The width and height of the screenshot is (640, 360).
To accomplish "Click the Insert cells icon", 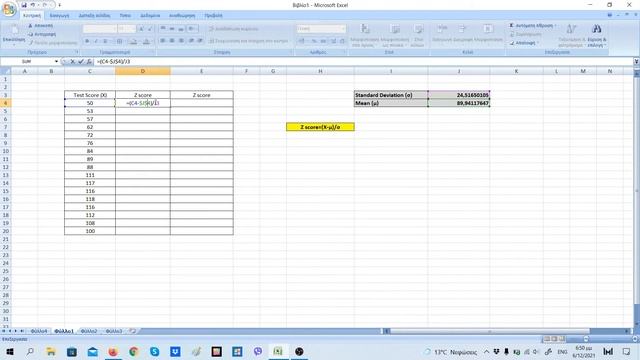I will [x=442, y=29].
